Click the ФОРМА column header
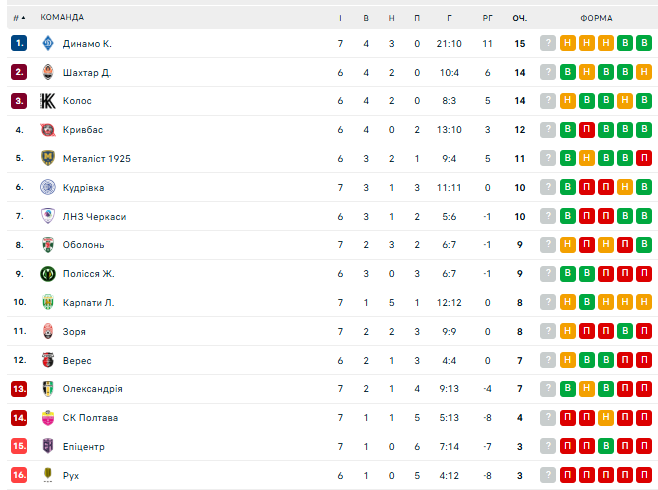 (x=596, y=17)
